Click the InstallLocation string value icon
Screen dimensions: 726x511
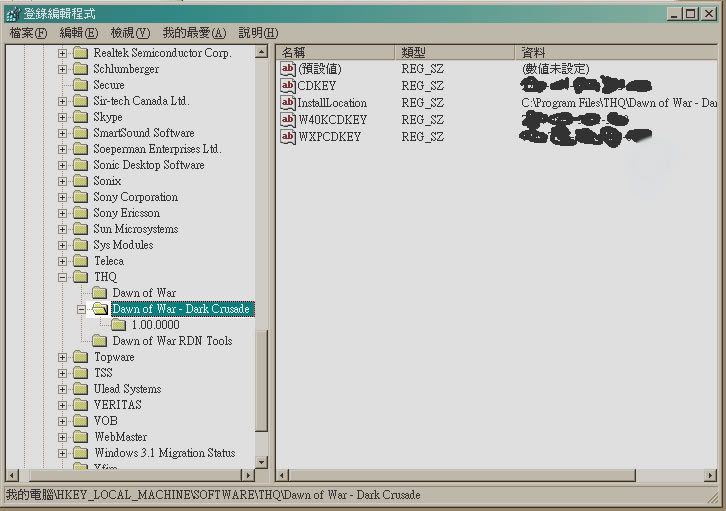pos(288,103)
